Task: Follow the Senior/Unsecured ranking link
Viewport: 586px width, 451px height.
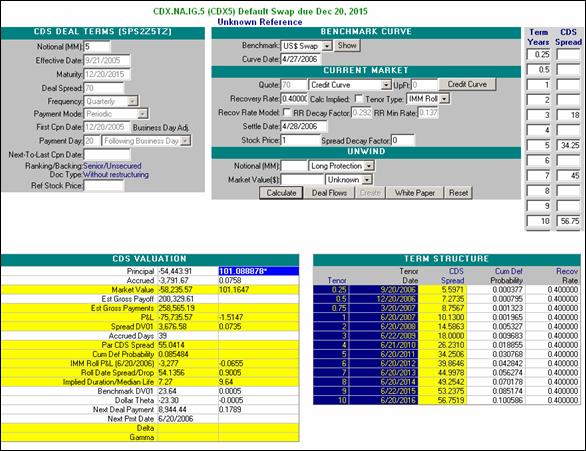Action: point(112,166)
